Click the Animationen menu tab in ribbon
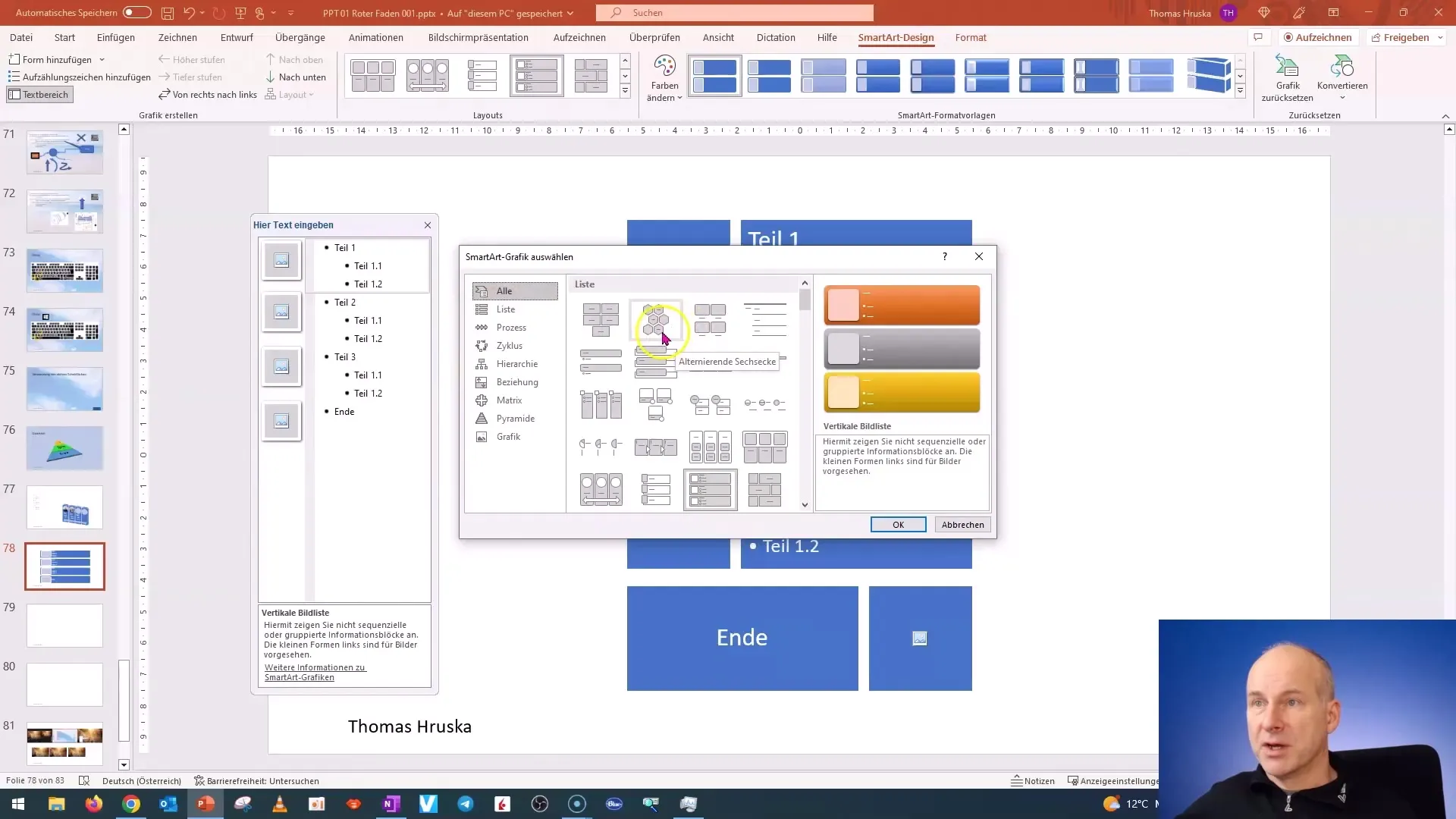 [376, 37]
